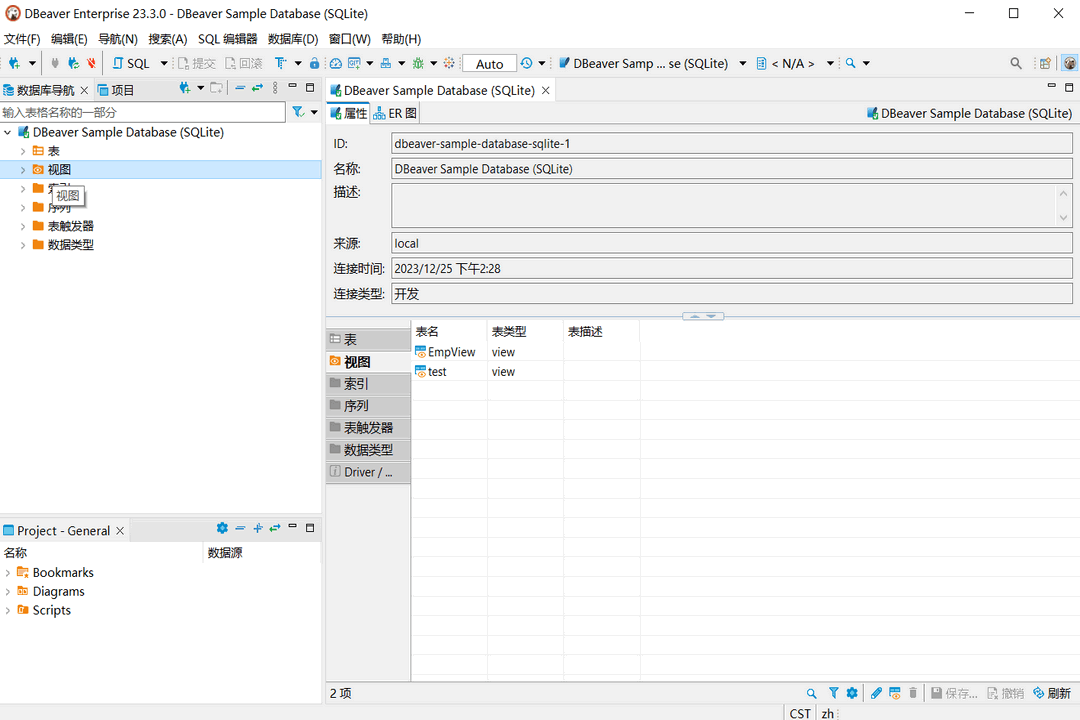
Task: Toggle the Auto commit mode box
Action: [489, 64]
